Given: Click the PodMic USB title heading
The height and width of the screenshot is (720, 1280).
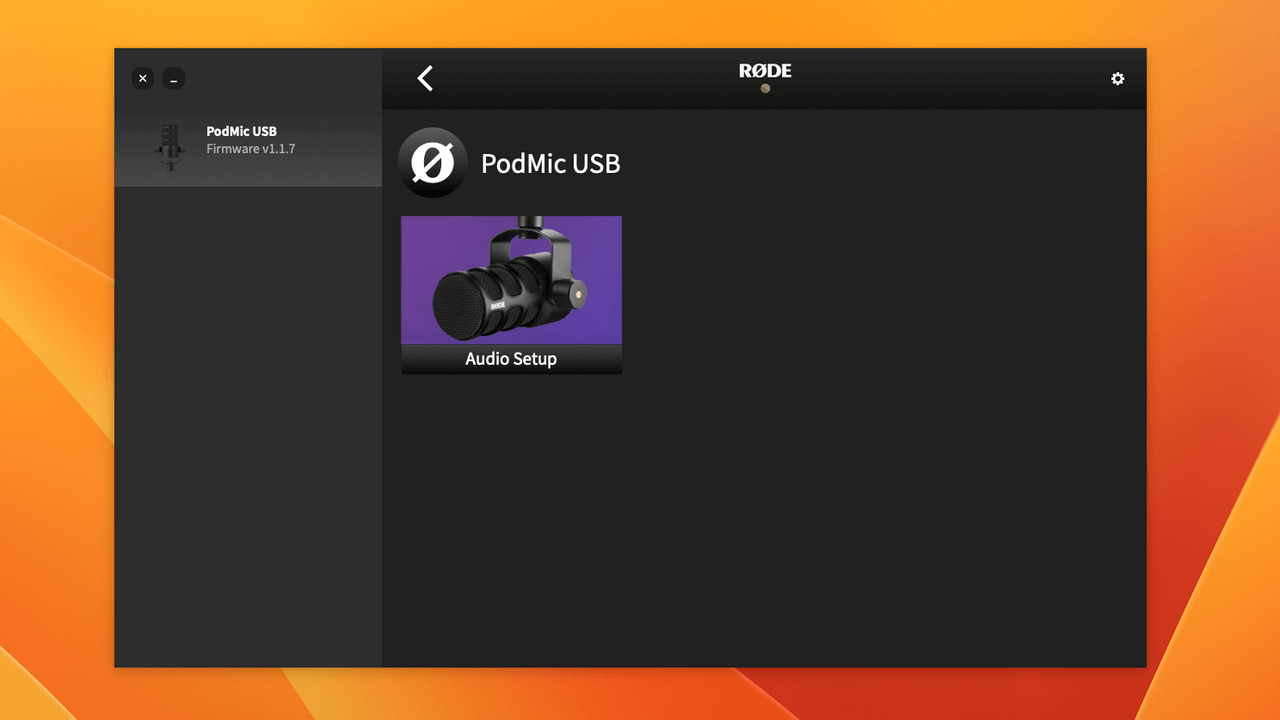Looking at the screenshot, I should point(550,163).
